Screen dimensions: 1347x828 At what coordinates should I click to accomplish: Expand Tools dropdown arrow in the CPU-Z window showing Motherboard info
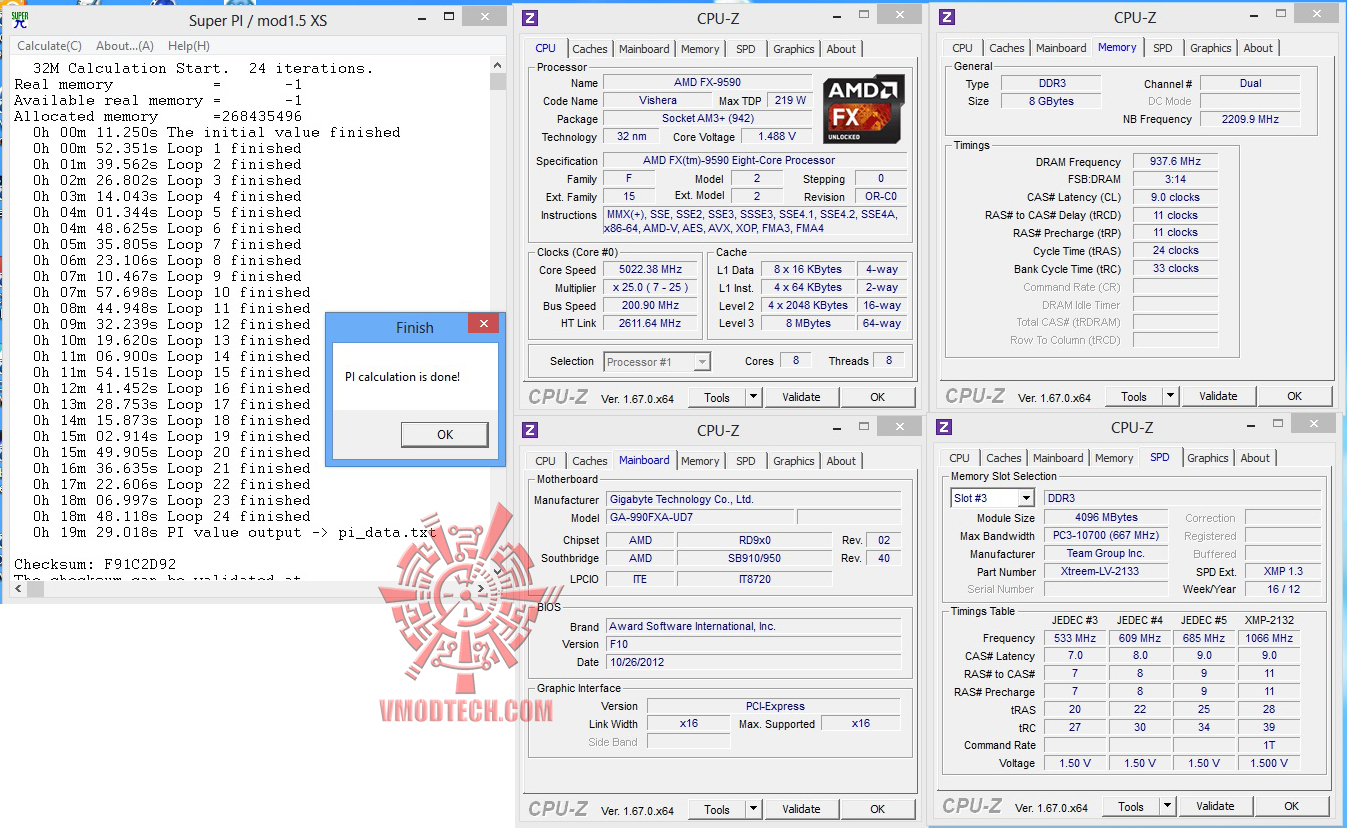tap(754, 809)
